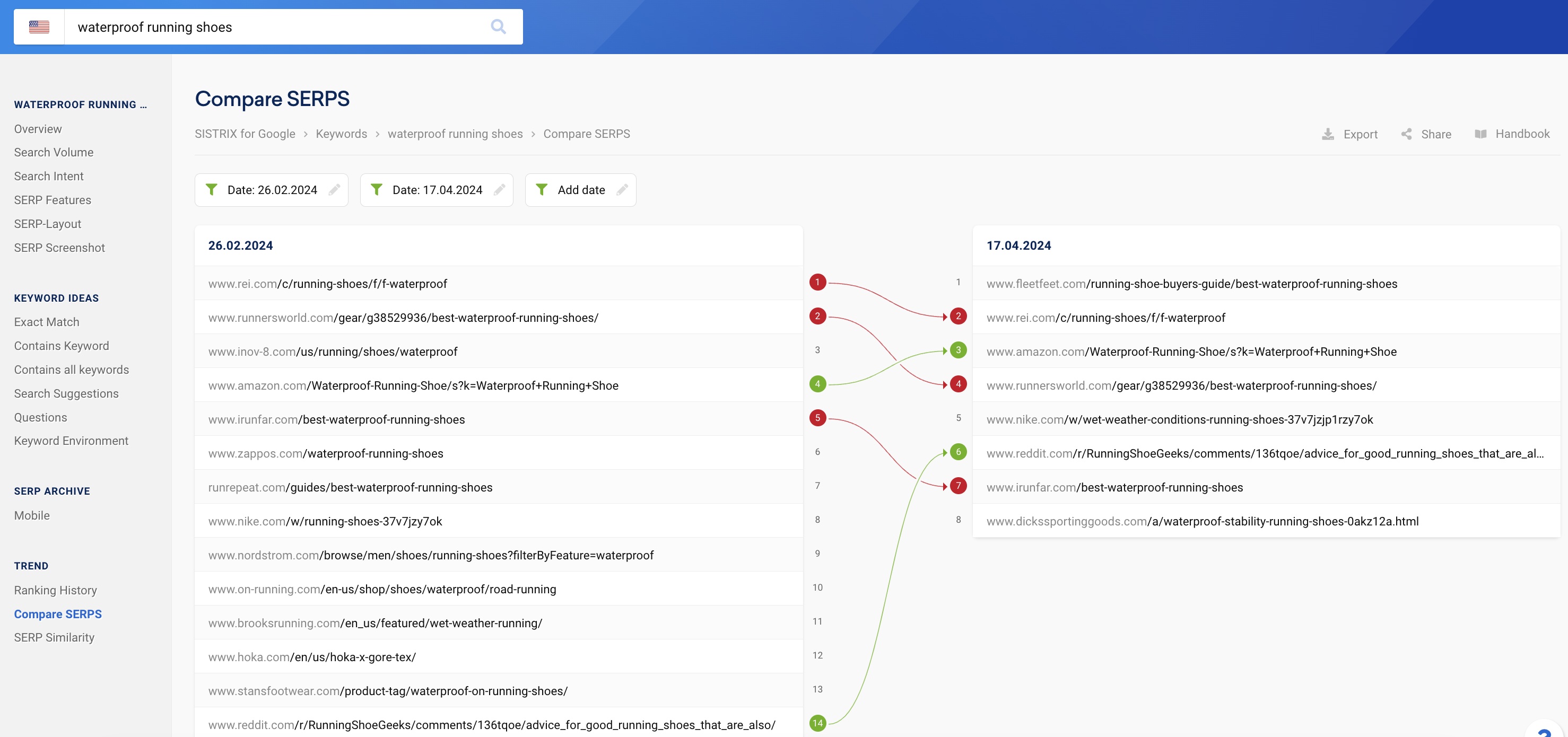Click the funnel icon on Date 26.02.2024
1568x737 pixels.
coord(211,190)
